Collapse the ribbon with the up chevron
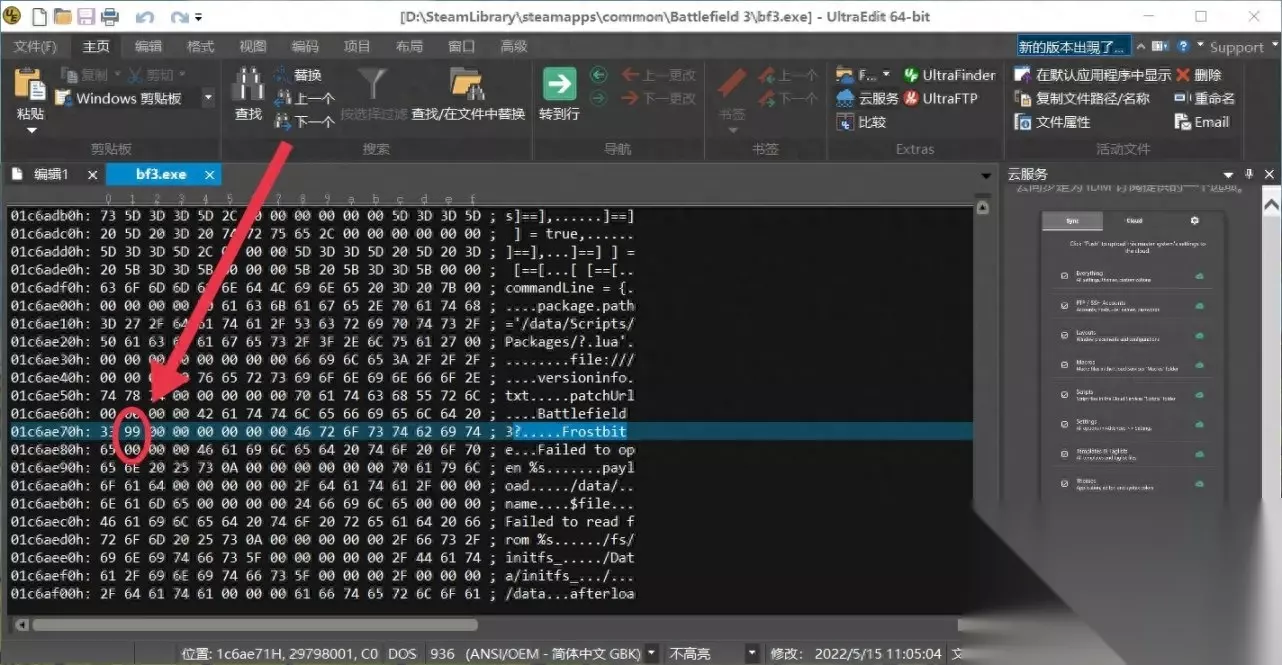 pos(1143,46)
